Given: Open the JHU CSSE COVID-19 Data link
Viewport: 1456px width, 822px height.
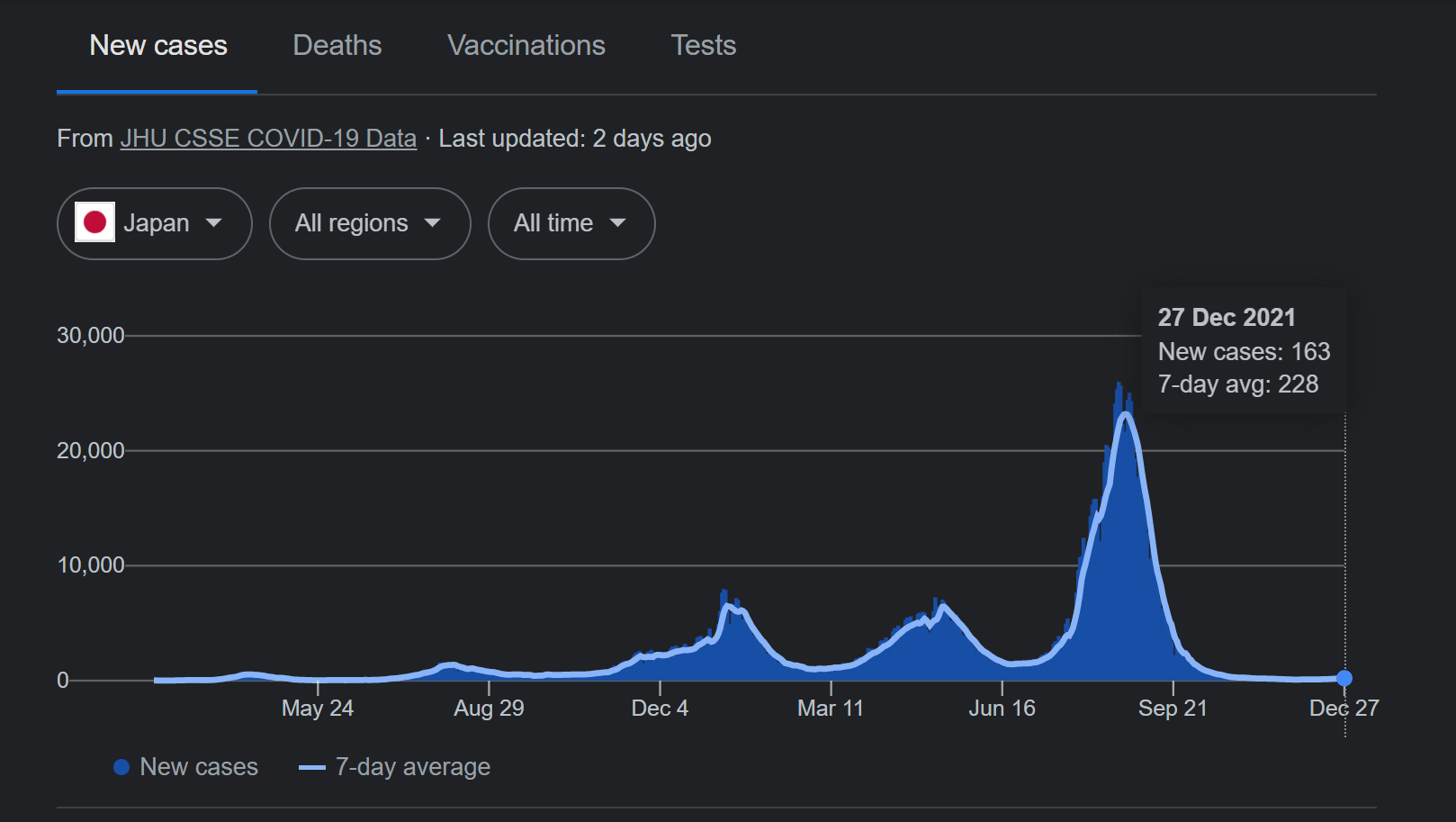Looking at the screenshot, I should [x=268, y=139].
